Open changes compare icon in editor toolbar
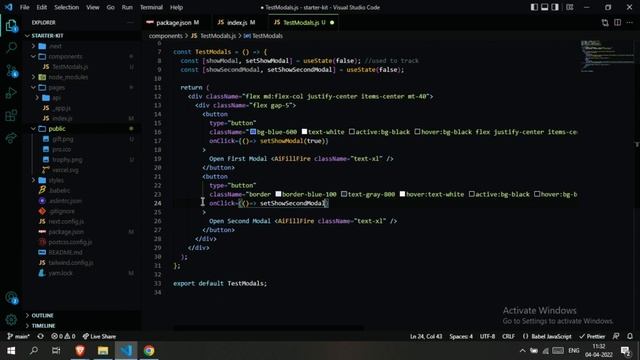Screen dimensions: 640x360 605,22
